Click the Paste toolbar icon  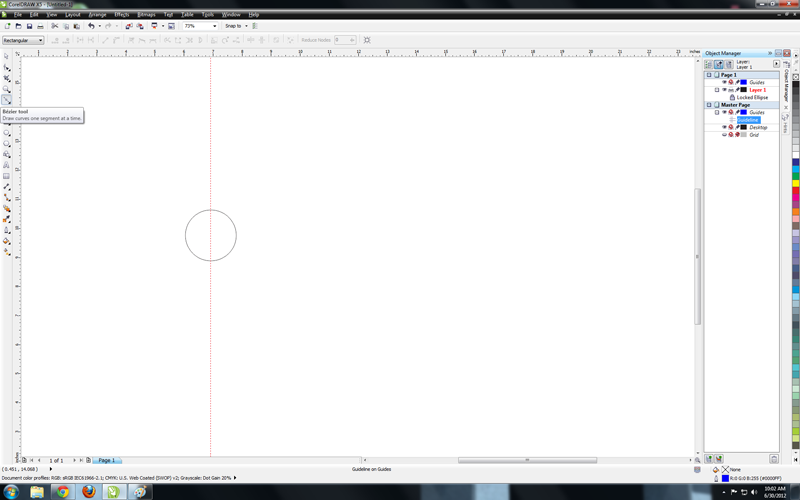(x=77, y=26)
